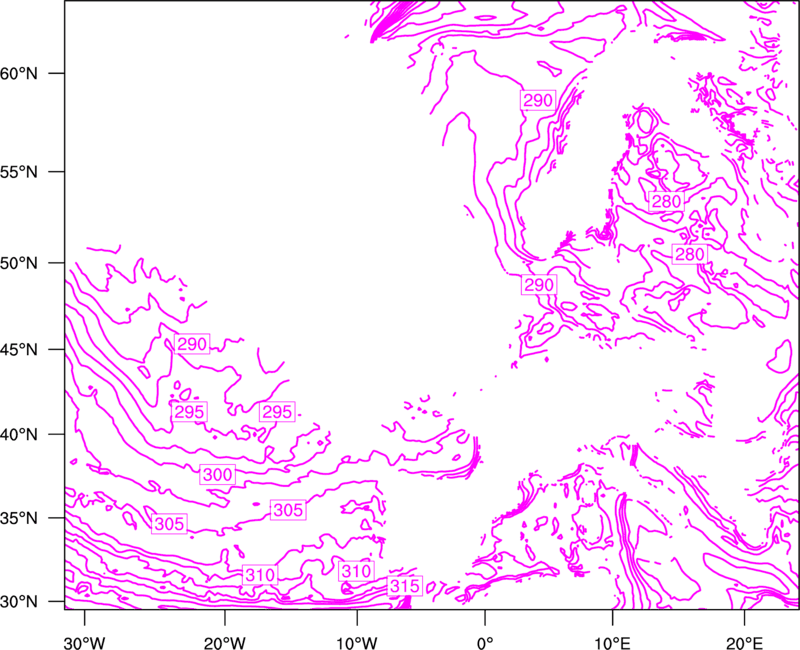
Task: Select the 10°W longitude axis label
Action: (357, 642)
